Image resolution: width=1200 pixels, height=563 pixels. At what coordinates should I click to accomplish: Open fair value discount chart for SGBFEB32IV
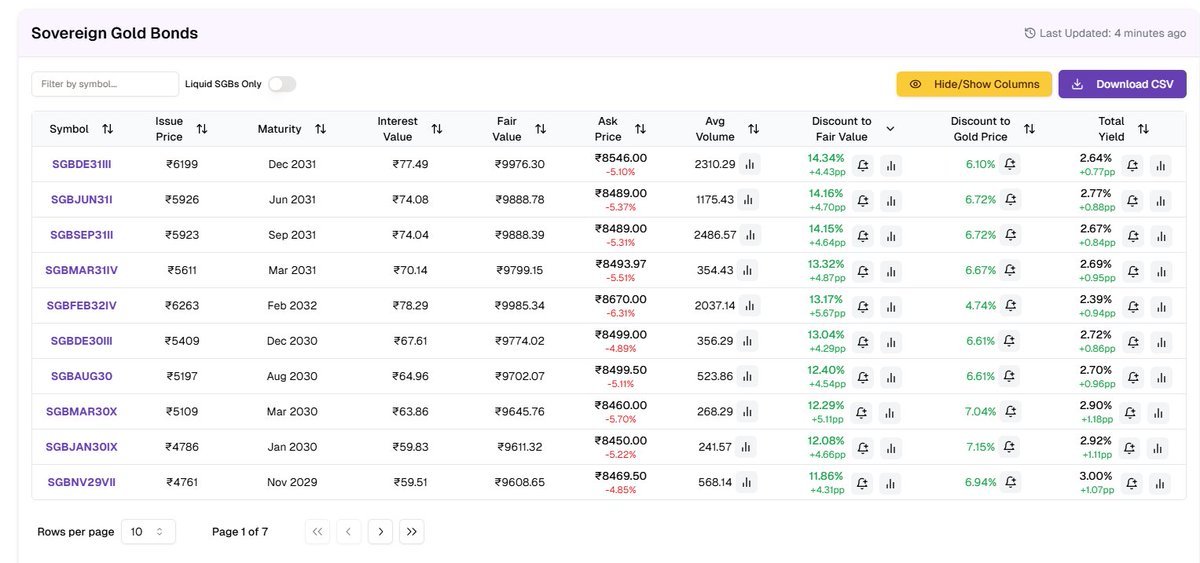point(891,306)
